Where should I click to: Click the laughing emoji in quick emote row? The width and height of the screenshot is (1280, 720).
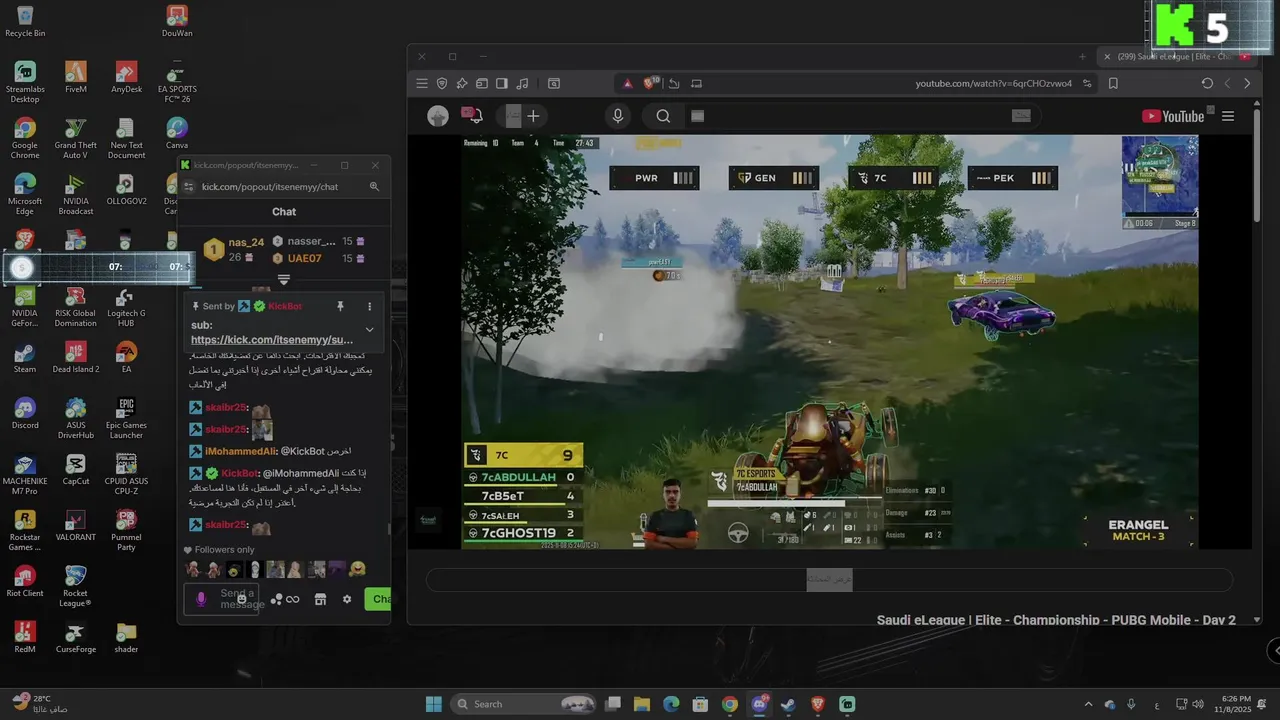357,569
